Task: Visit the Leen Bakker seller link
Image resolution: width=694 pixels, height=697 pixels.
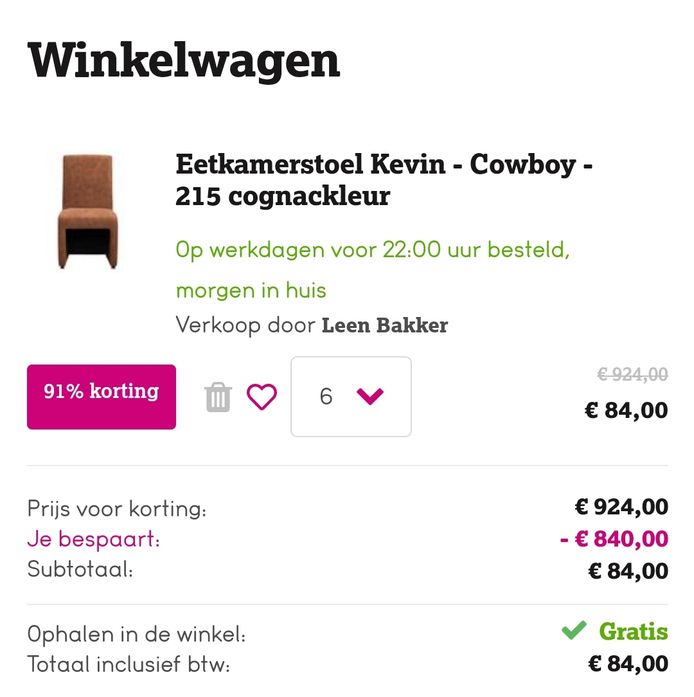Action: (385, 325)
